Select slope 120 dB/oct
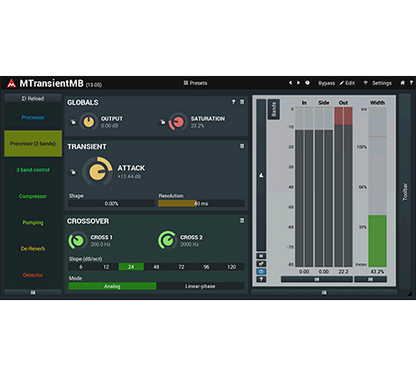416x376 pixels. (232, 267)
